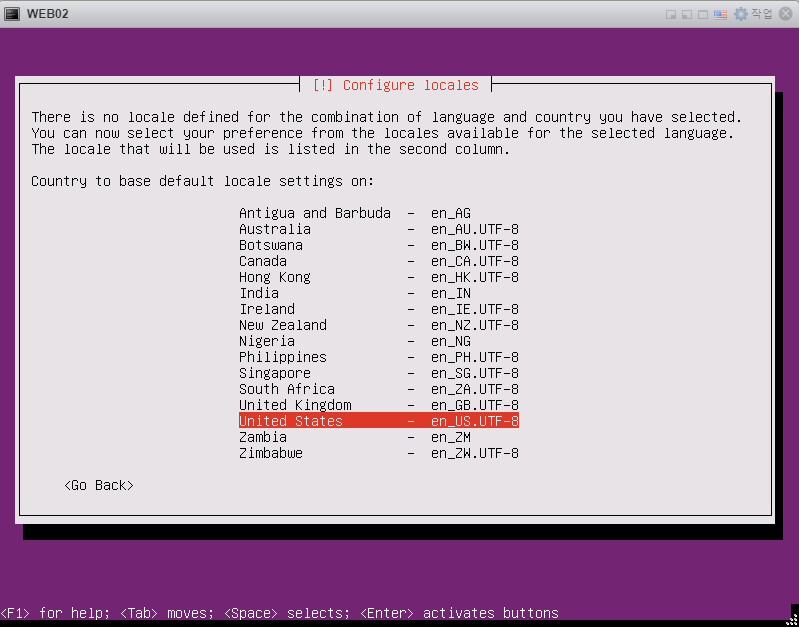Viewport: 799px width, 627px height.
Task: Click the F1 help hint at bottom
Action: (55, 613)
